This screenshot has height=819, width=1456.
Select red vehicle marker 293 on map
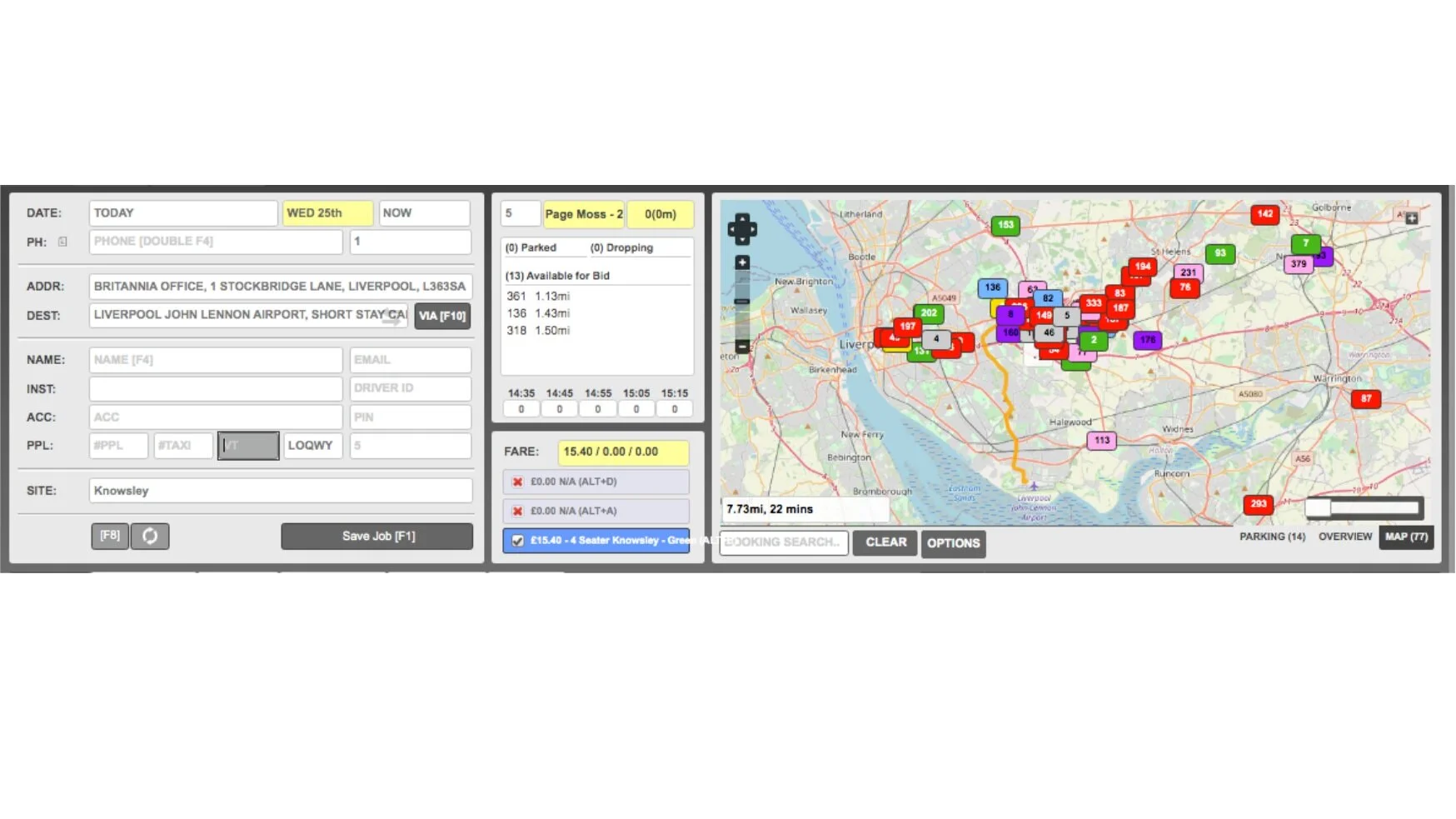coord(1259,504)
